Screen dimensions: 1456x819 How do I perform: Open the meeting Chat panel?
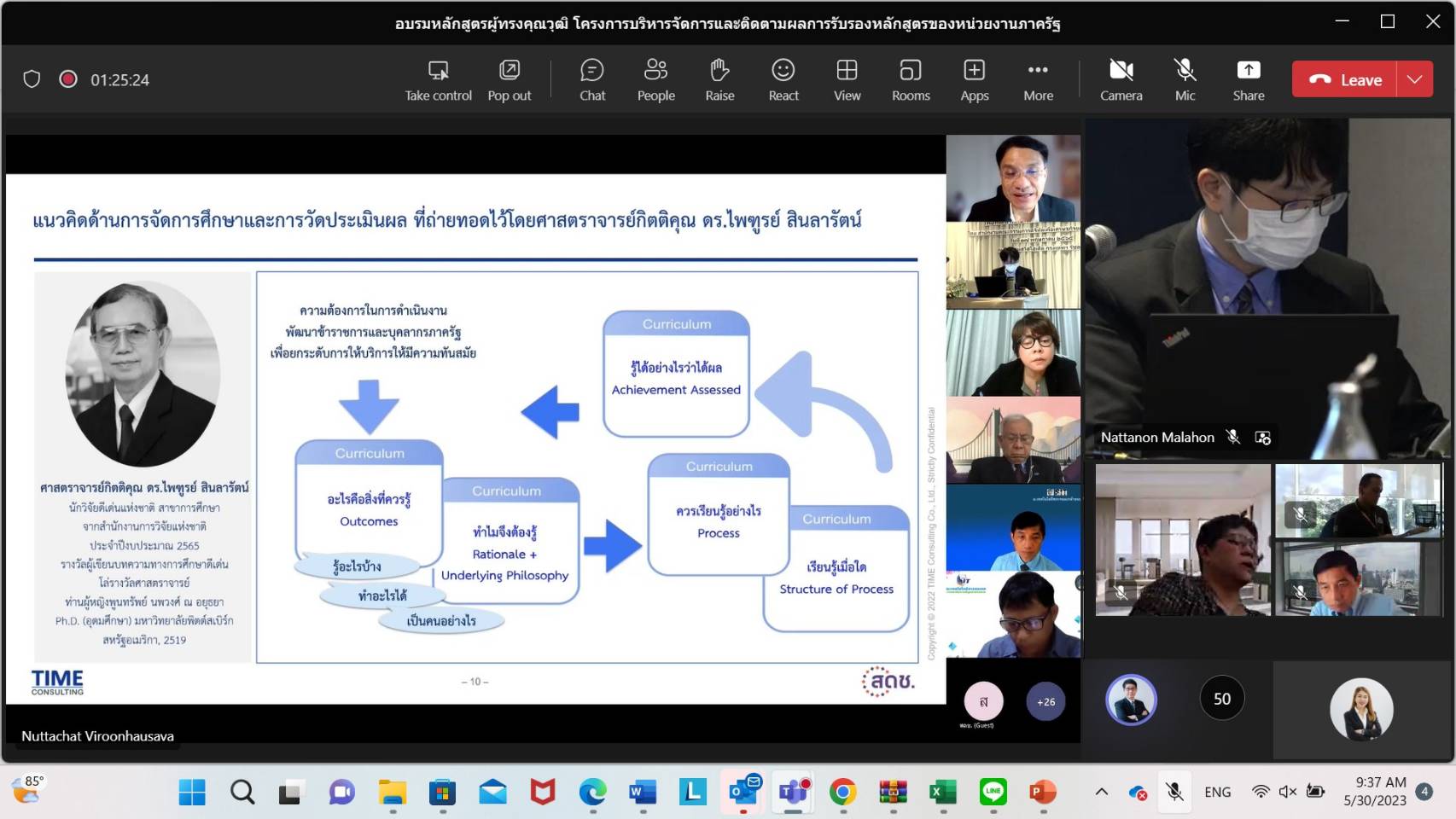pyautogui.click(x=591, y=80)
